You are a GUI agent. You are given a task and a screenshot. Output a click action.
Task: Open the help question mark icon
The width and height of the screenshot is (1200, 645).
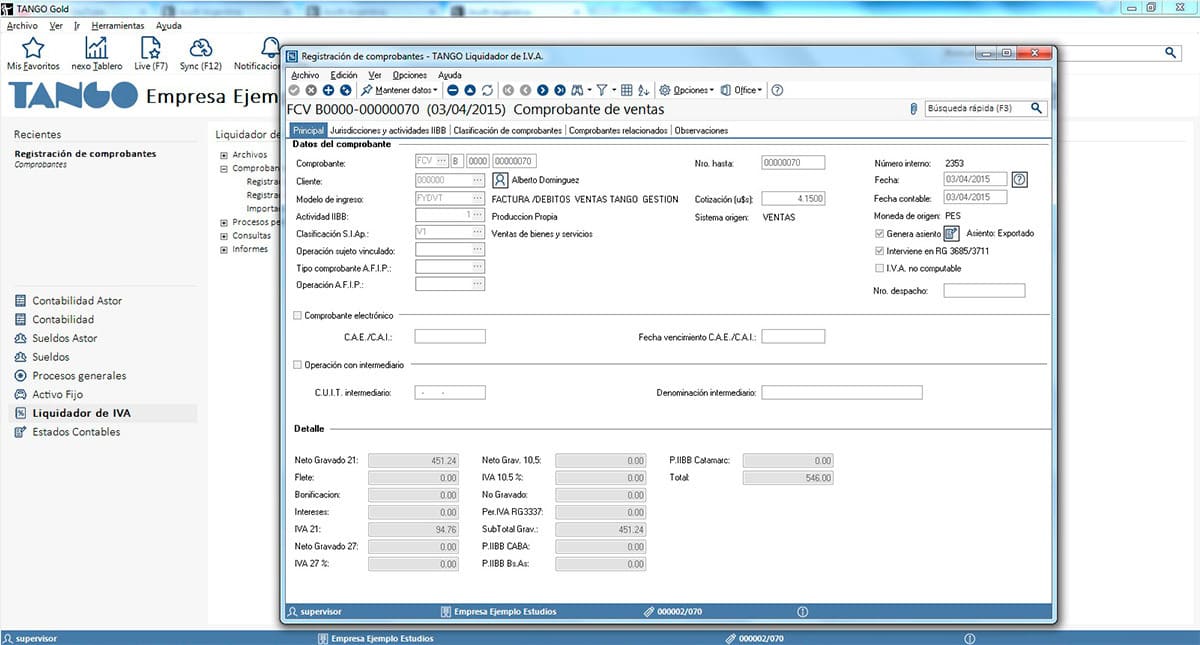pyautogui.click(x=777, y=90)
